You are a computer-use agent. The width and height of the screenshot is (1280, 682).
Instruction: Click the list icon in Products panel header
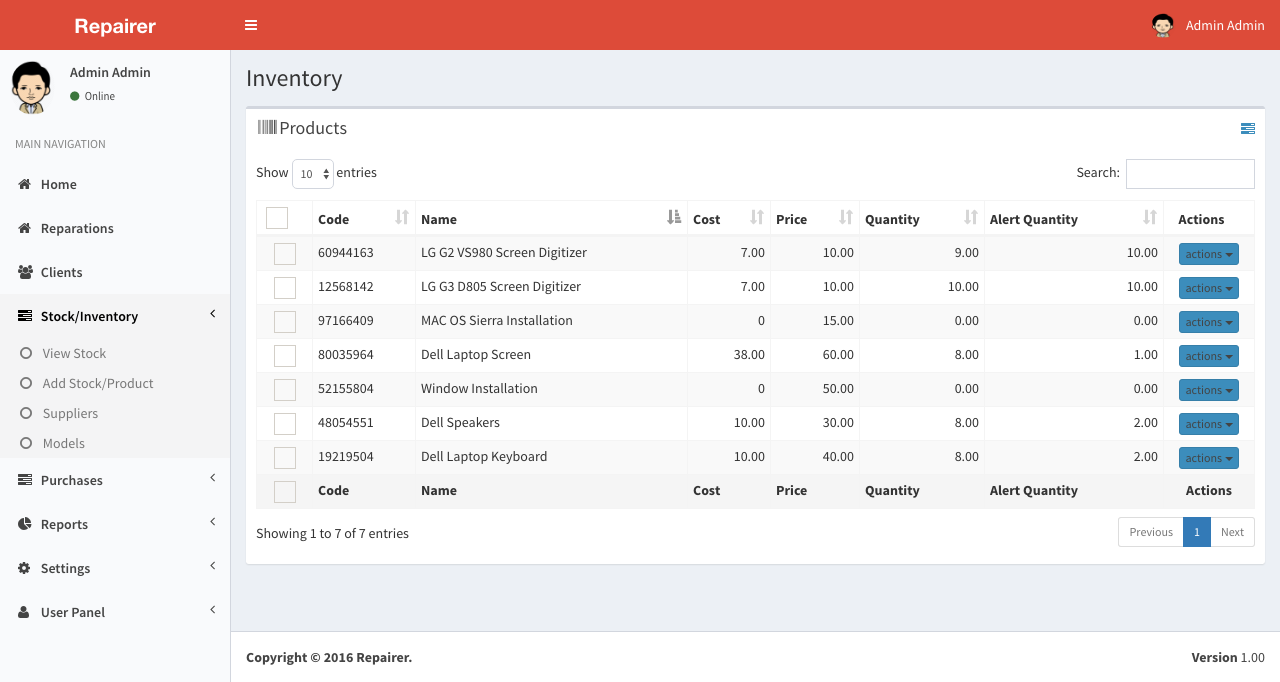coord(1247,128)
